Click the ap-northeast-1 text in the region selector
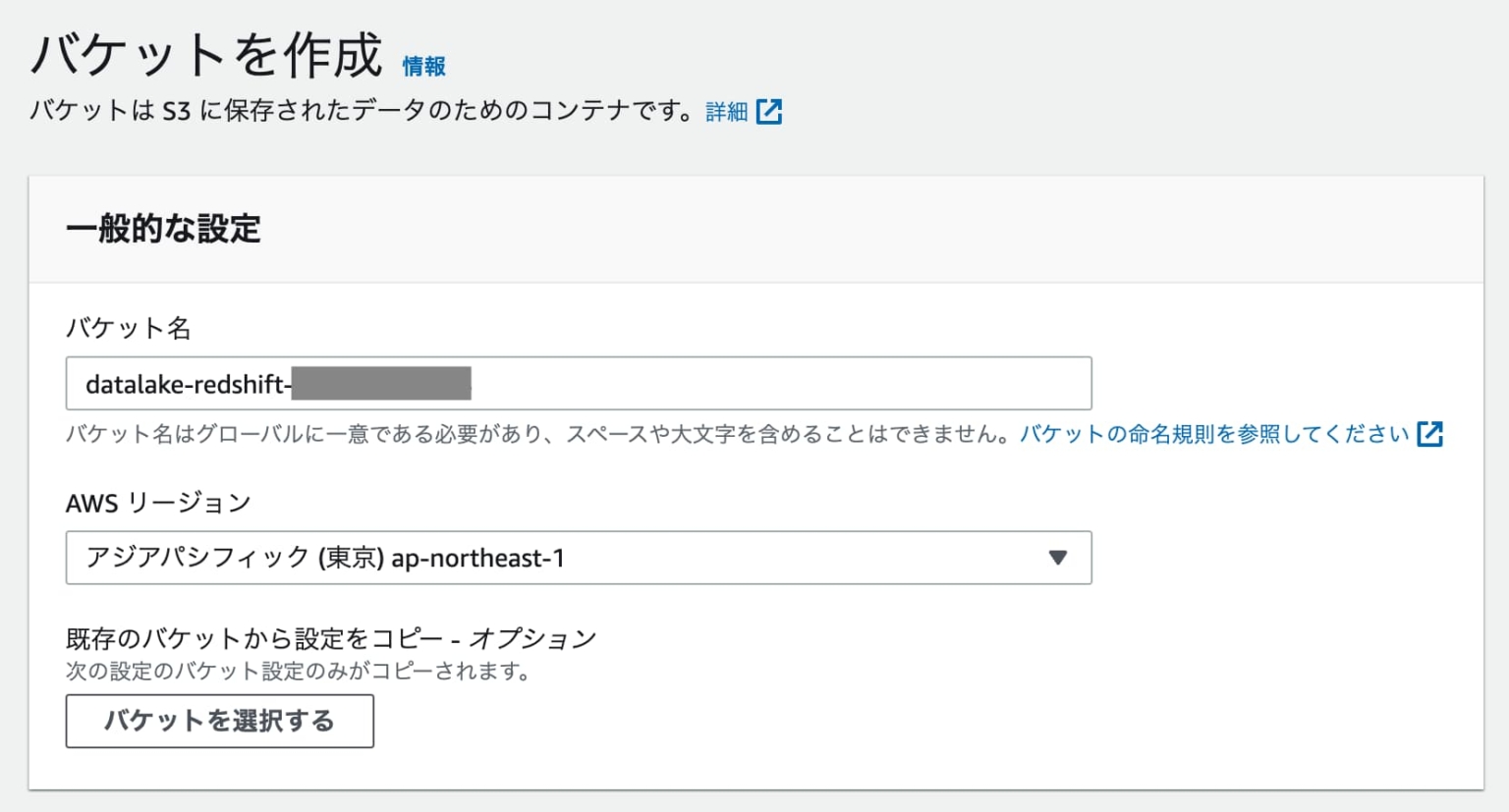 [x=477, y=559]
